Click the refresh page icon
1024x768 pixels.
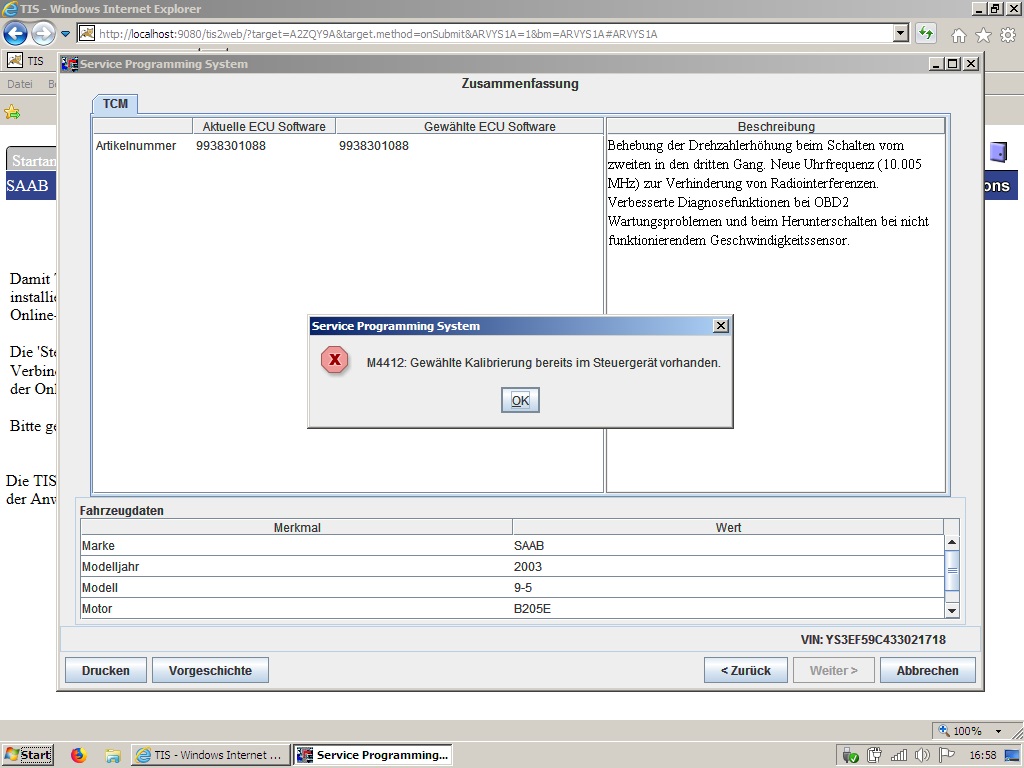(926, 33)
